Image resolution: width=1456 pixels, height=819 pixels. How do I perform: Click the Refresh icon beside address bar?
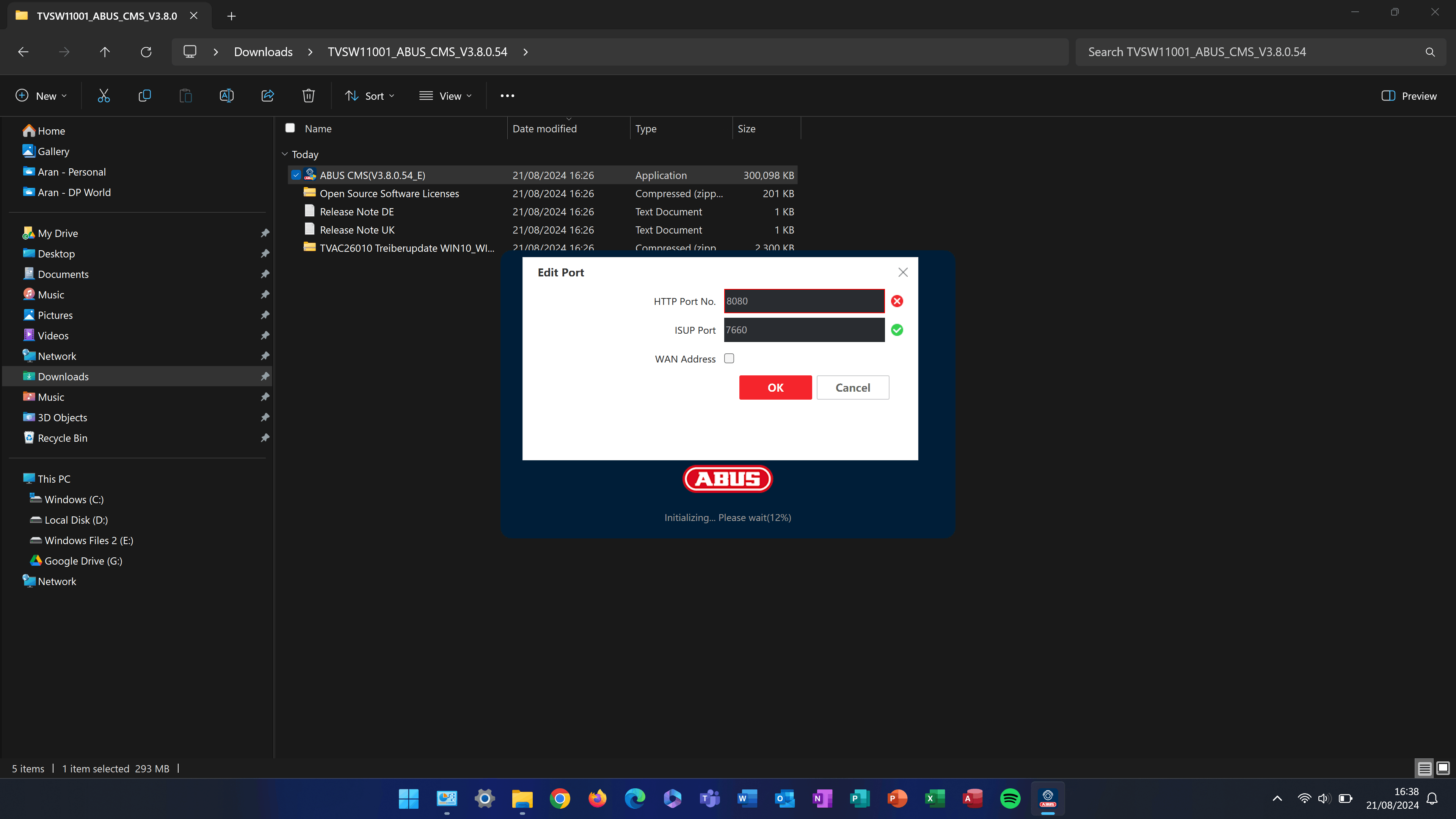point(146,52)
